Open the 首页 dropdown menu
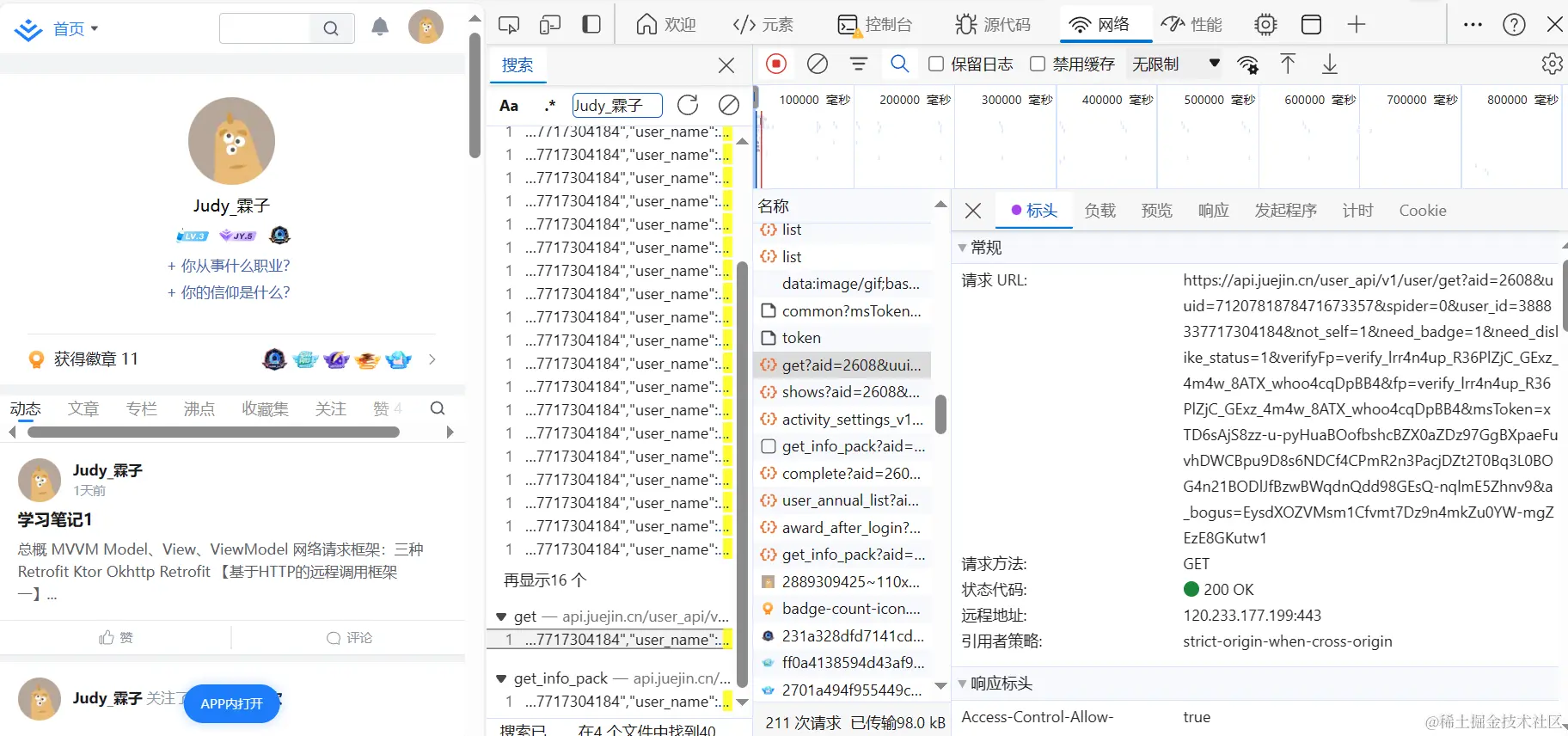This screenshot has width=1568, height=736. 76,29
